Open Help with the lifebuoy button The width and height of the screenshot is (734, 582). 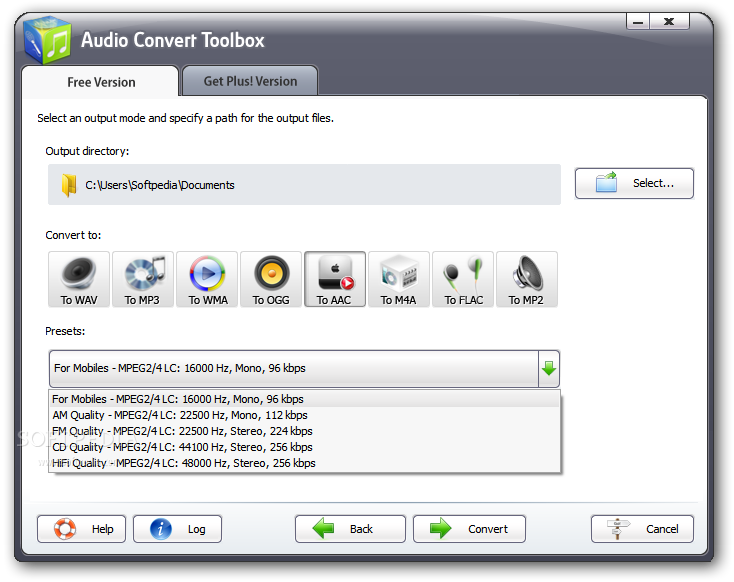(81, 529)
